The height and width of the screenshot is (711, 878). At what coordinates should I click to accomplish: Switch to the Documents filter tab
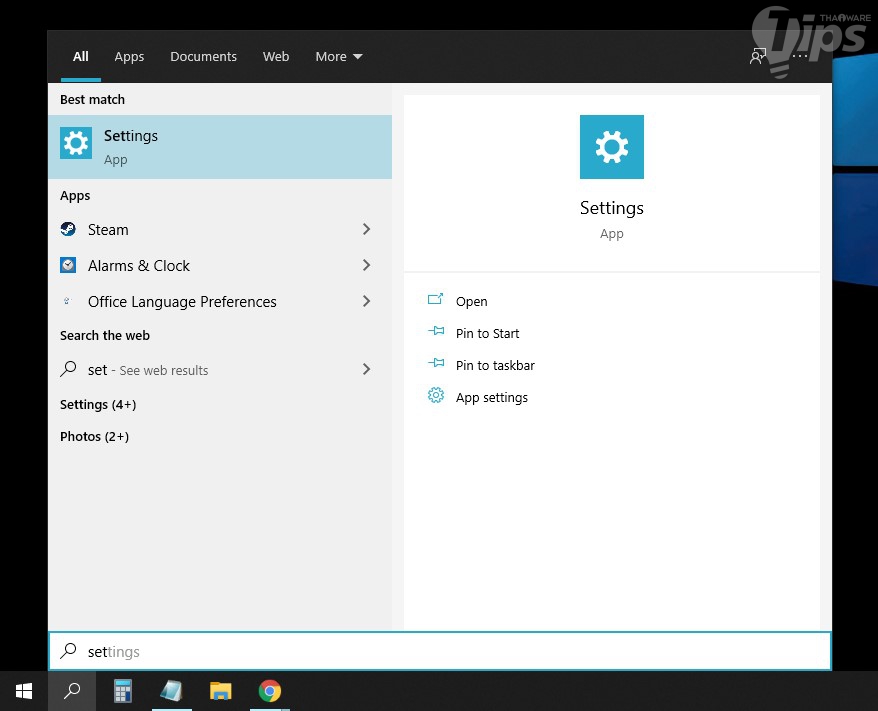point(203,57)
